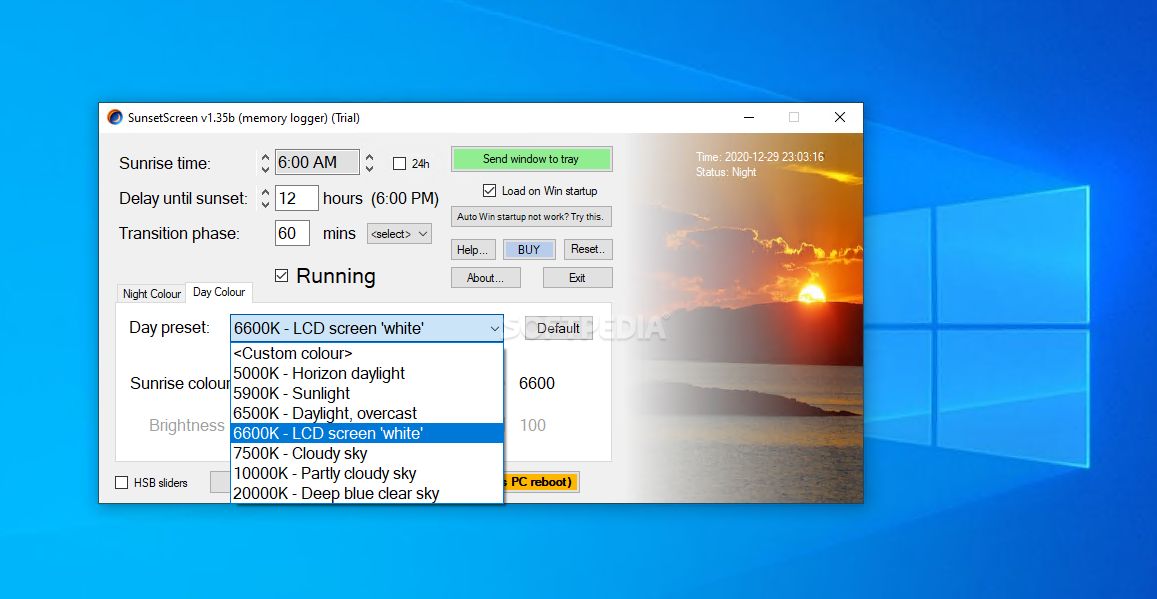Click the sunrise colour value 6600

pyautogui.click(x=536, y=384)
